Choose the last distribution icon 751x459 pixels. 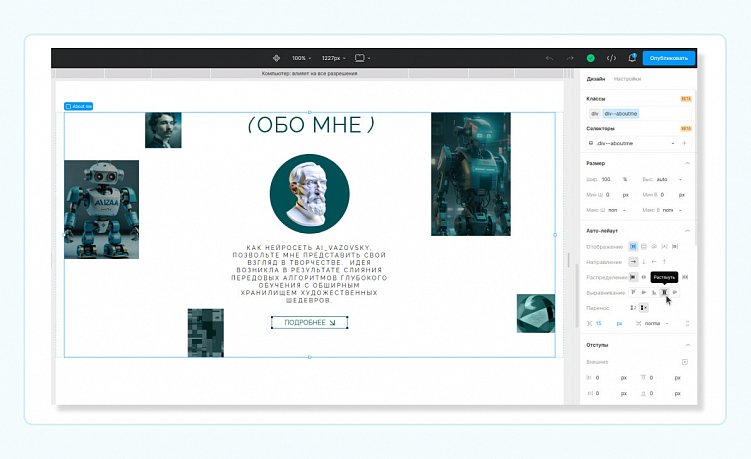point(685,277)
